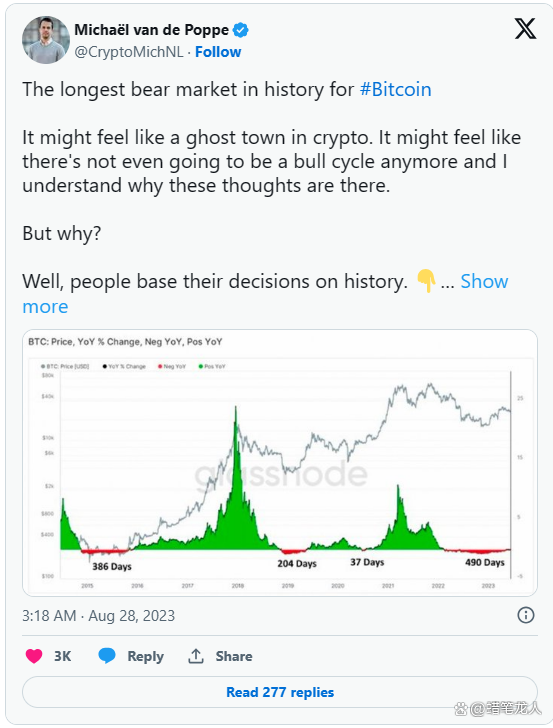Click the blue verified badge icon

coord(240,30)
